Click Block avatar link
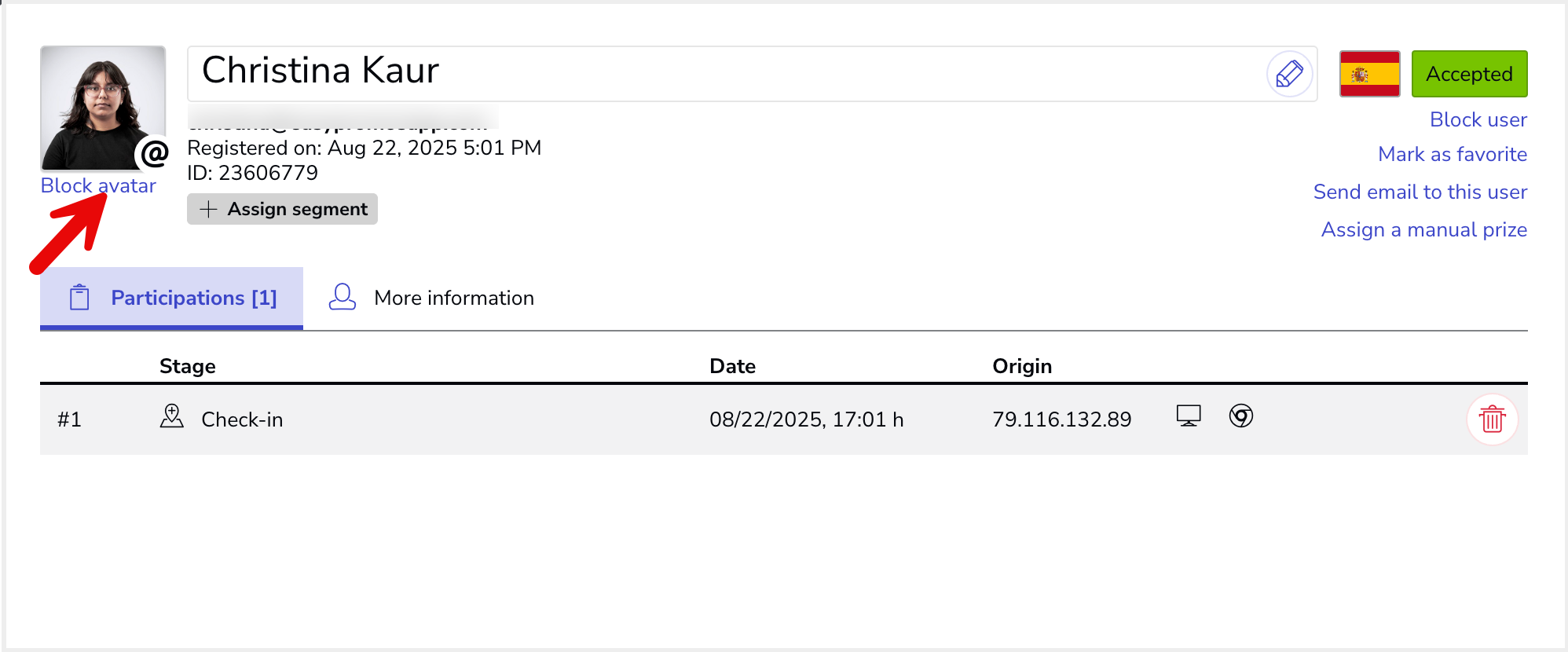This screenshot has height=652, width=1568. 98,185
